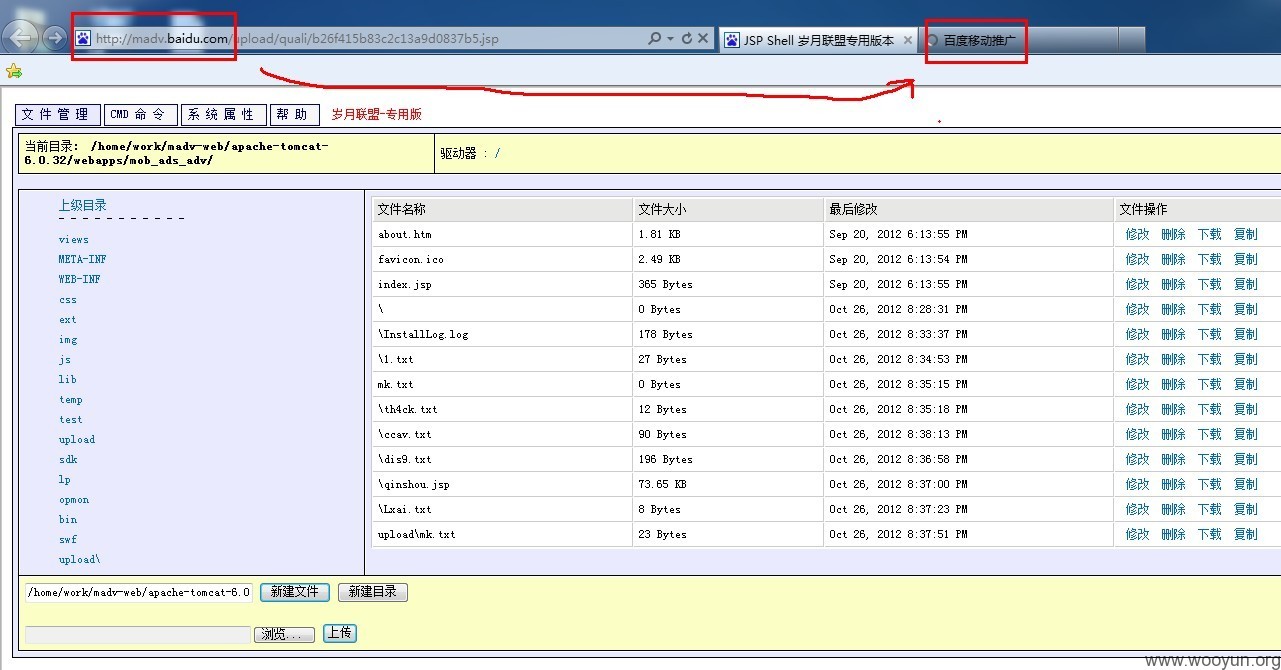Click 修改 for about.htm
The height and width of the screenshot is (670, 1281).
pos(1137,234)
